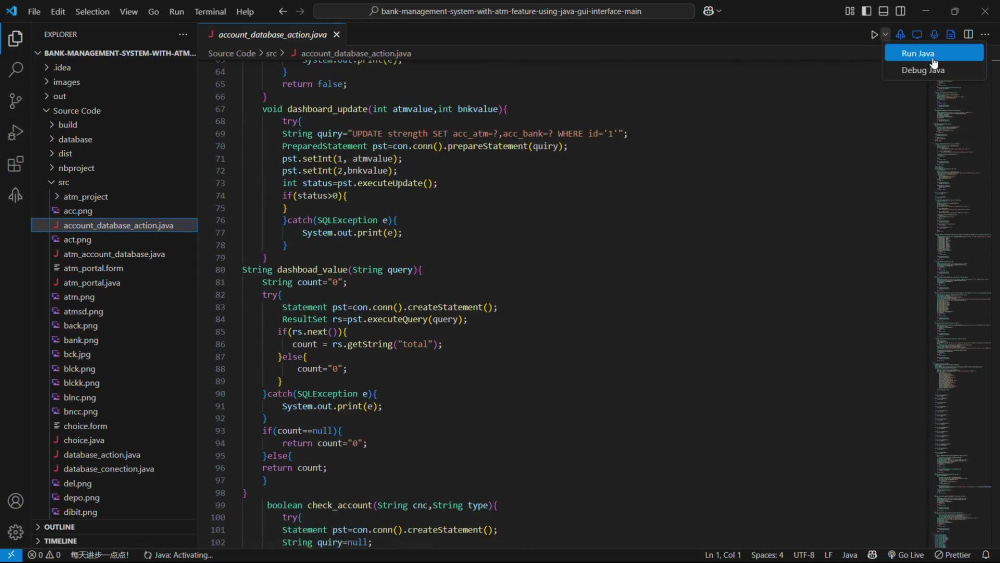Toggle the primary side bar

coord(866,11)
